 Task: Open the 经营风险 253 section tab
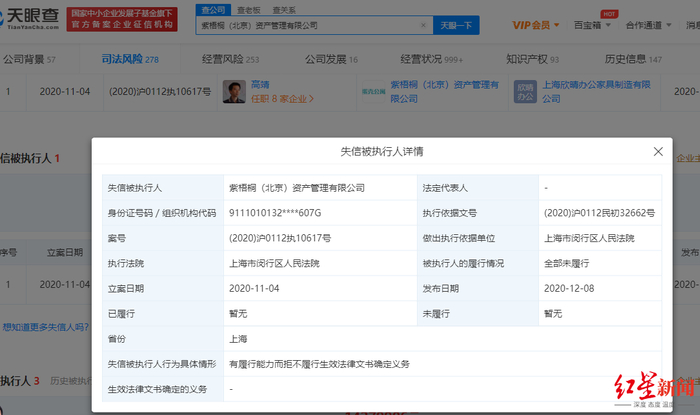(x=230, y=59)
